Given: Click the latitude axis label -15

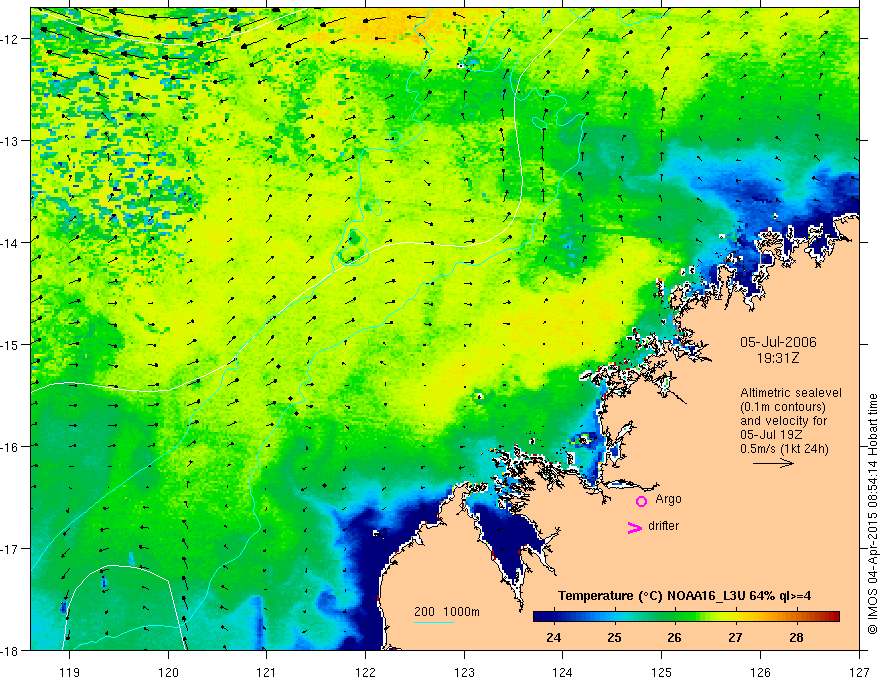Looking at the screenshot, I should [x=11, y=344].
